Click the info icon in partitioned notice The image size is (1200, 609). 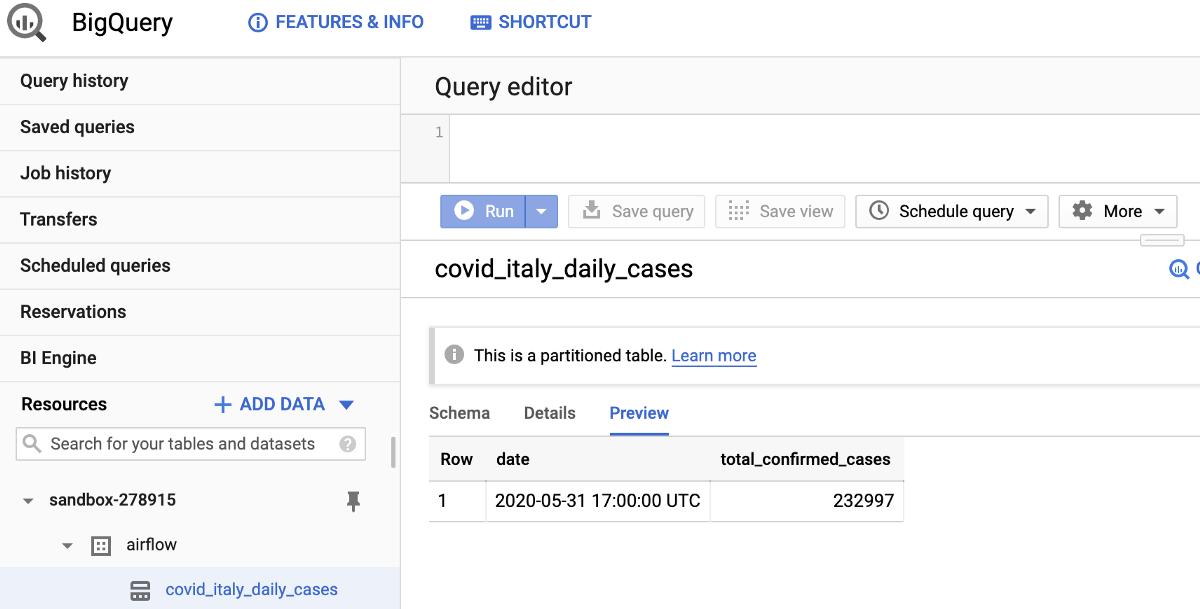[x=454, y=355]
